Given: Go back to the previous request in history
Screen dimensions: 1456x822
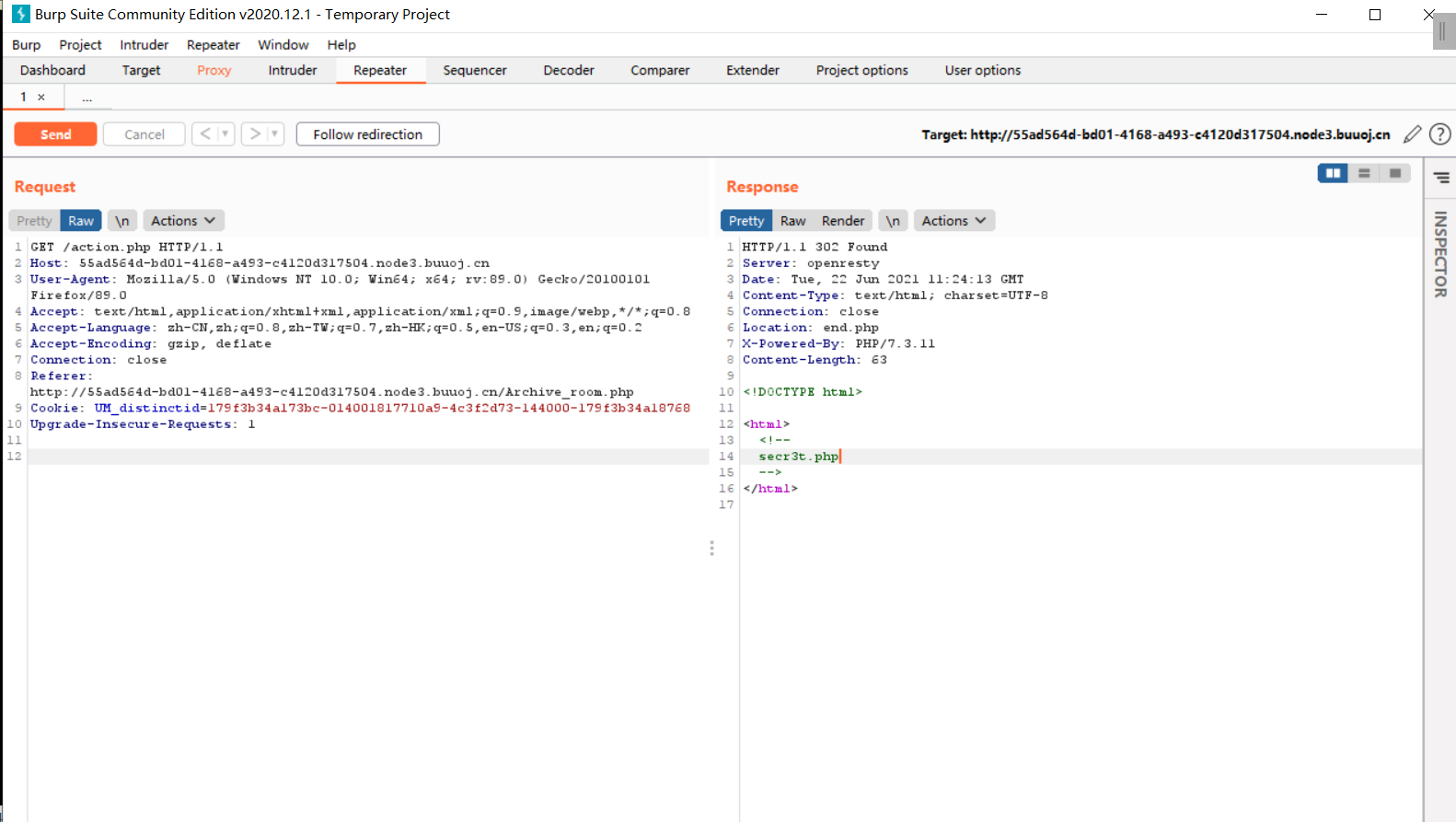Looking at the screenshot, I should click(205, 134).
